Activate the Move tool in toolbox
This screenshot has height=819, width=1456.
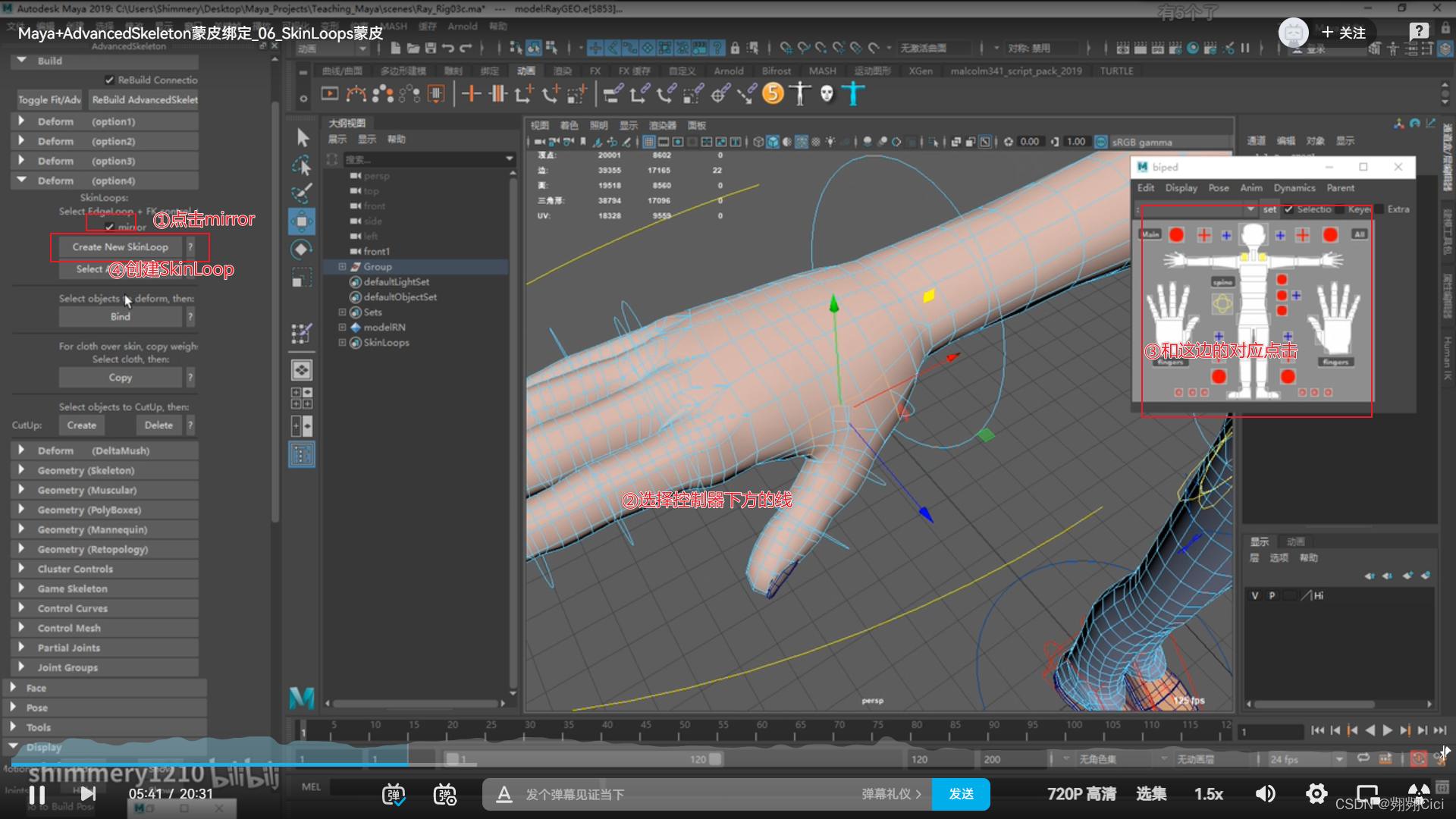302,221
